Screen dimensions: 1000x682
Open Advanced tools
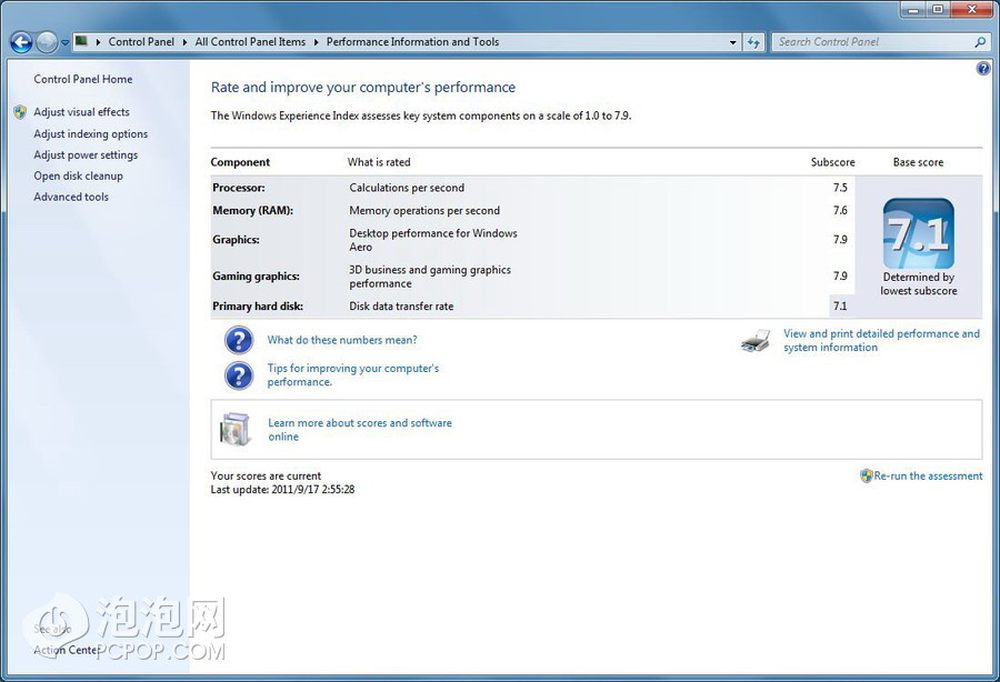[71, 197]
